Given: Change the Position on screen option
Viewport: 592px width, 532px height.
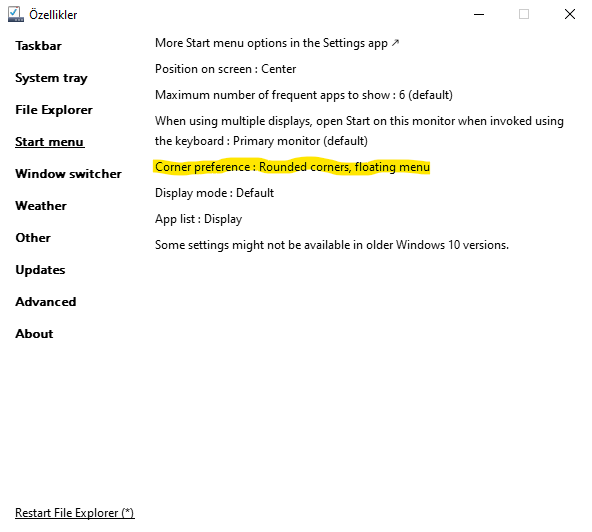Looking at the screenshot, I should point(225,69).
